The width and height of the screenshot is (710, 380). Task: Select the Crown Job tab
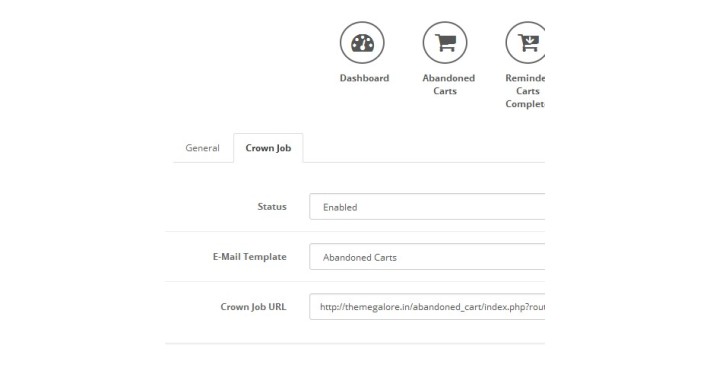(268, 148)
